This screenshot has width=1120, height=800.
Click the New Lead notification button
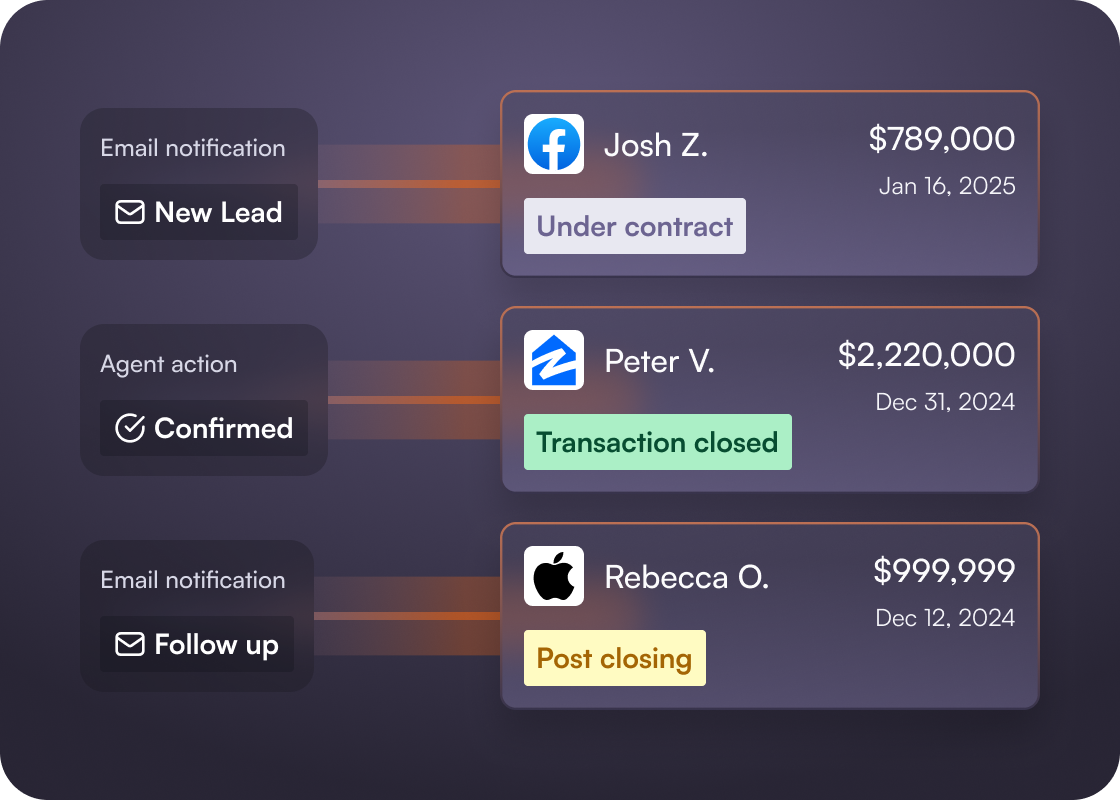(199, 212)
